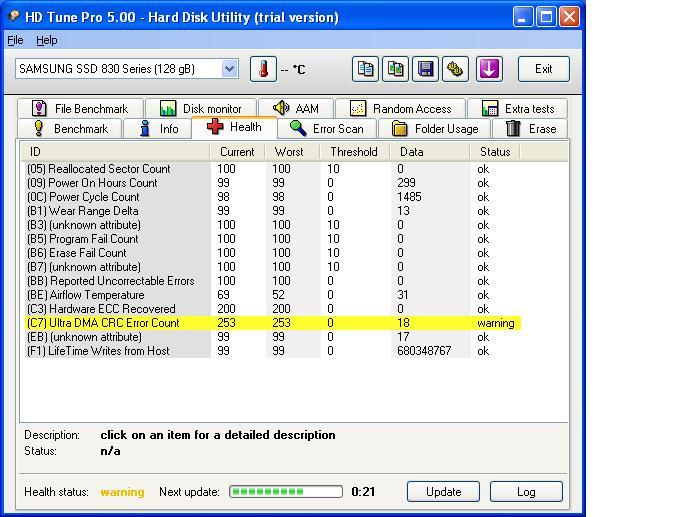683x517 pixels.
Task: Switch to the Error Scan tab
Action: [x=327, y=128]
